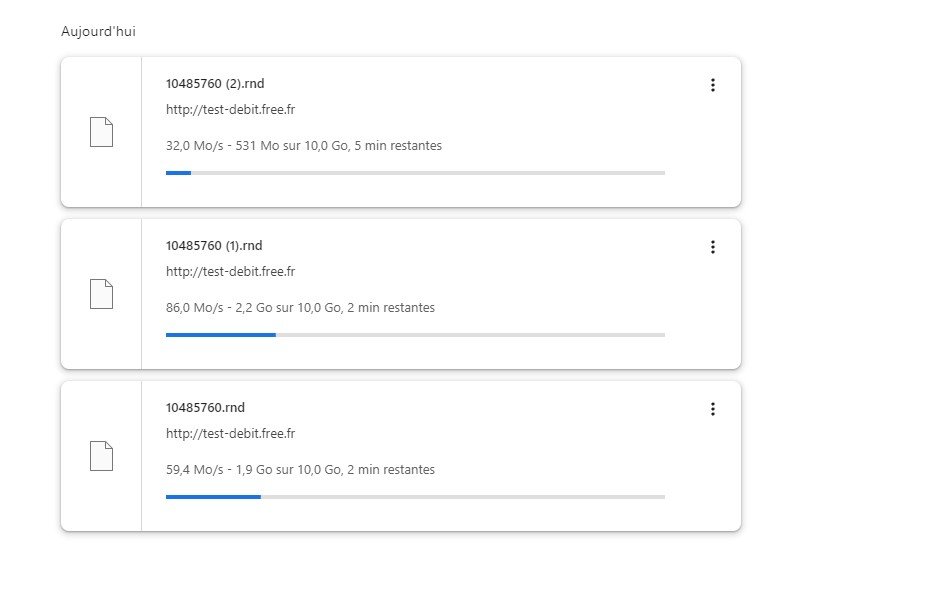Click the file icon for 10485760 (2).rnd

pyautogui.click(x=101, y=132)
